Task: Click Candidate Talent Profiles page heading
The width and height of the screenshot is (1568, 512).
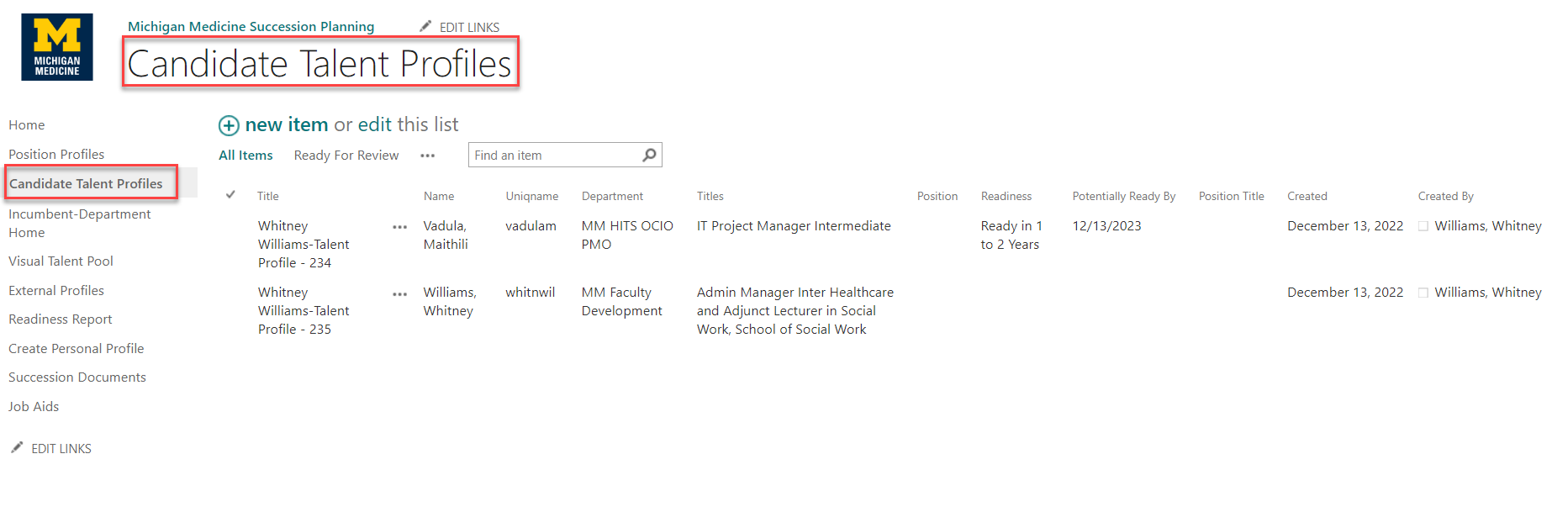Action: pyautogui.click(x=319, y=63)
